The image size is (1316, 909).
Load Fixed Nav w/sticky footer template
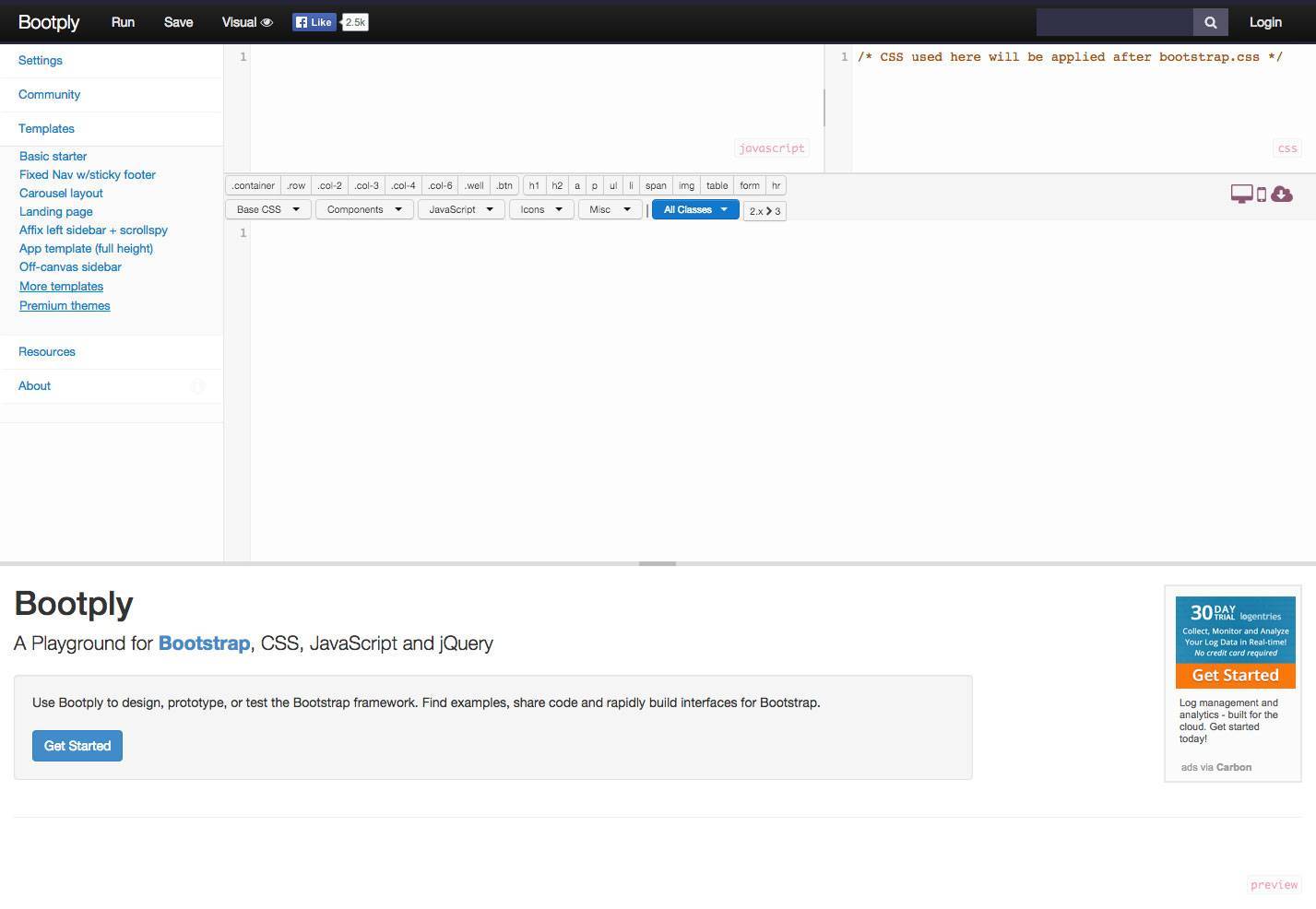click(88, 175)
